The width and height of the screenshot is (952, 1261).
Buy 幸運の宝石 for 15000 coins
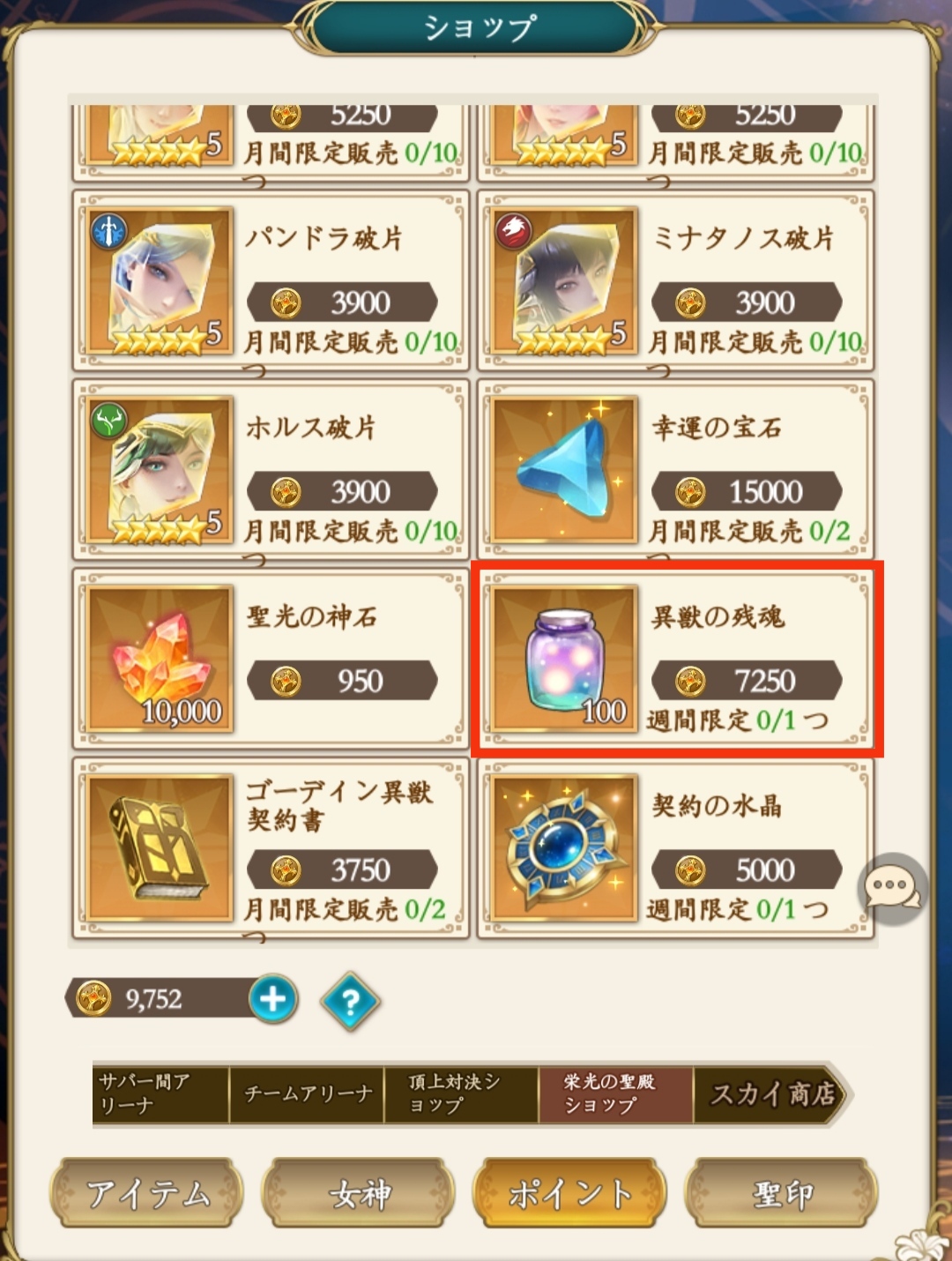coord(747,491)
